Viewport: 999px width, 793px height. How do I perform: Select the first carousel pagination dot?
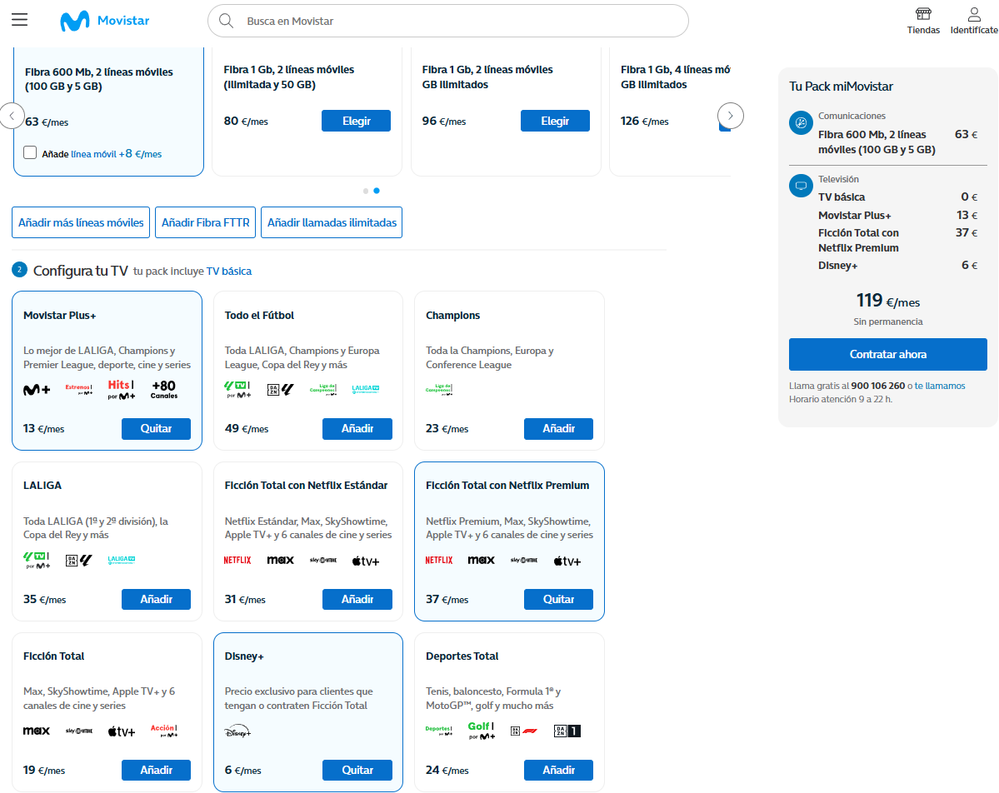click(x=366, y=190)
